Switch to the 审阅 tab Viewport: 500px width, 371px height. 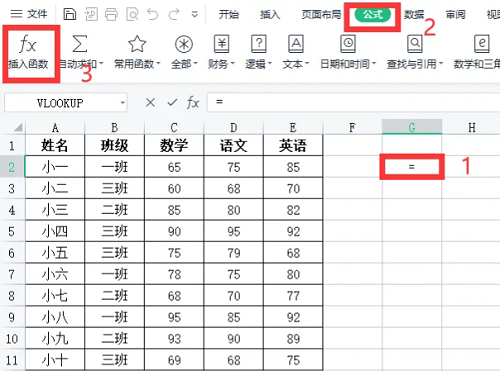[455, 14]
